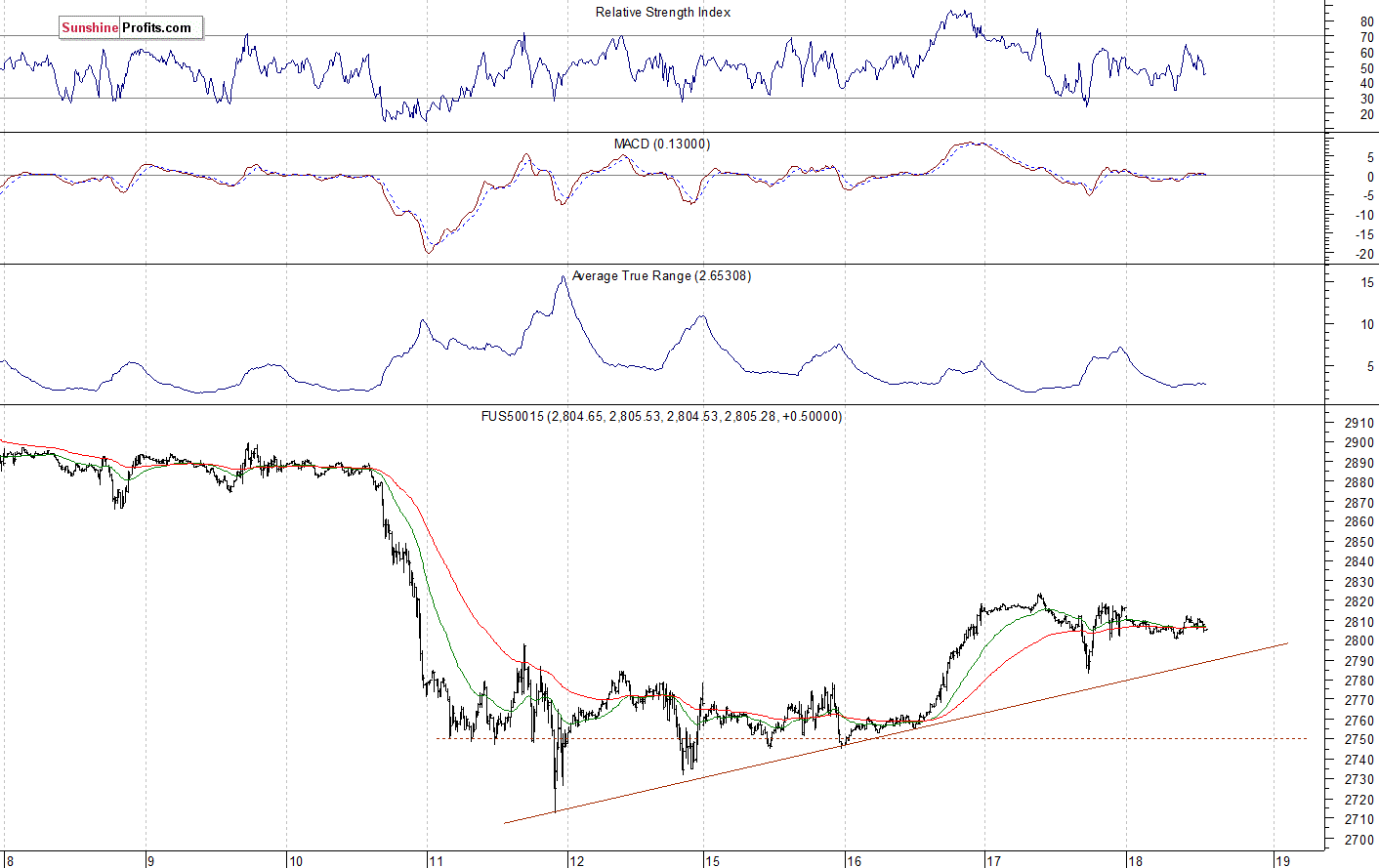Click date label 19 on time axis
Viewport: 1379px width, 868px height.
click(1283, 861)
